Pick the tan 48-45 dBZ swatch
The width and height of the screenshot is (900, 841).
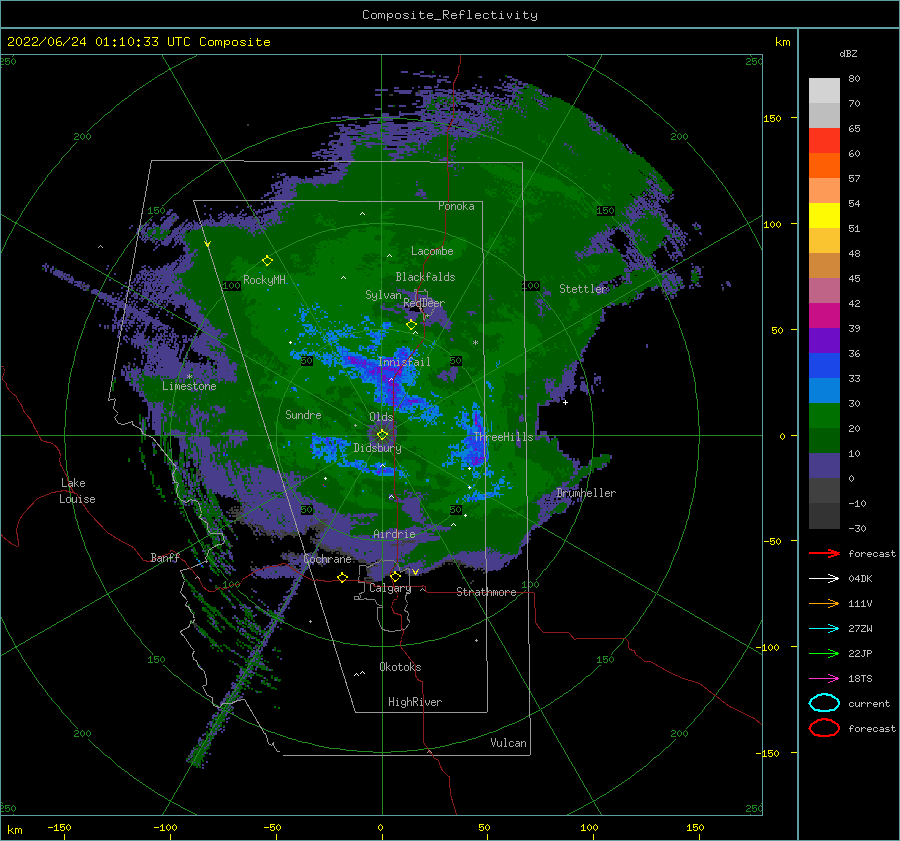824,265
